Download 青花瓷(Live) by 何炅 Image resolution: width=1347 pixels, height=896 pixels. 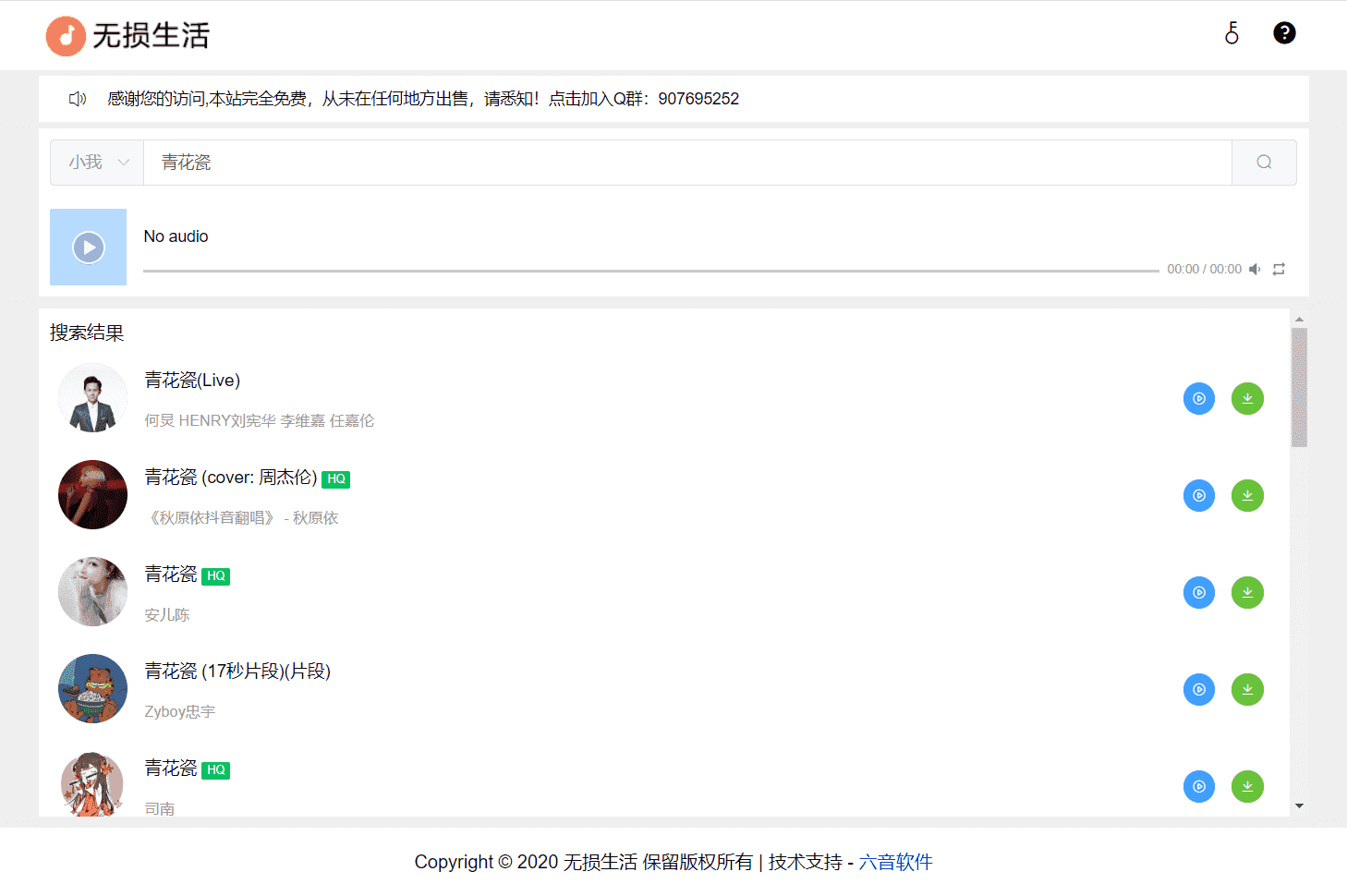[1247, 399]
